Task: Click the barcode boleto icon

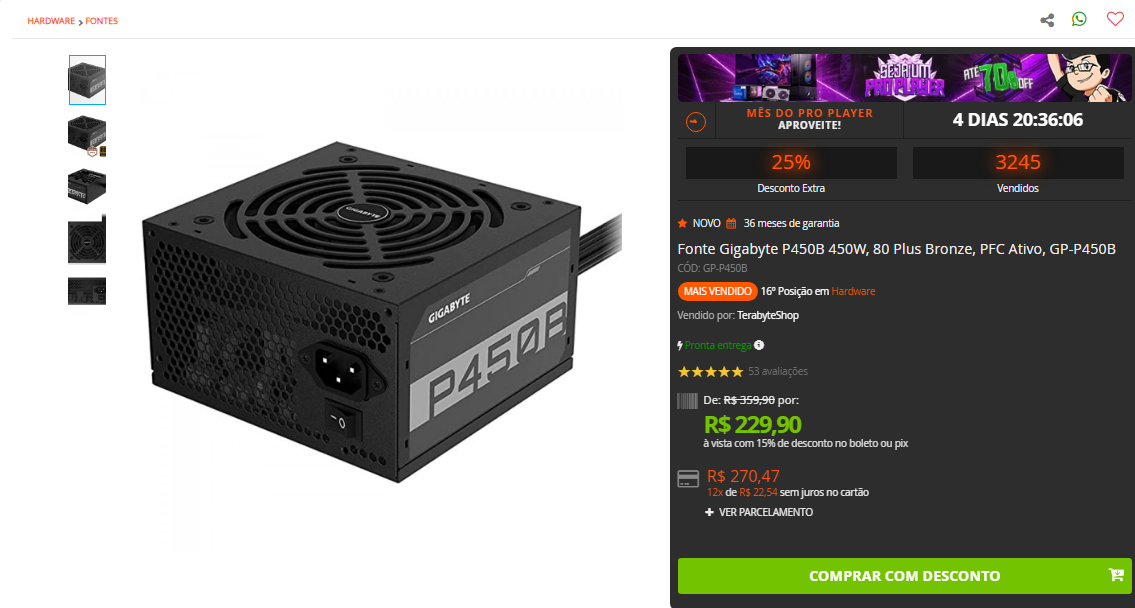Action: pyautogui.click(x=687, y=400)
